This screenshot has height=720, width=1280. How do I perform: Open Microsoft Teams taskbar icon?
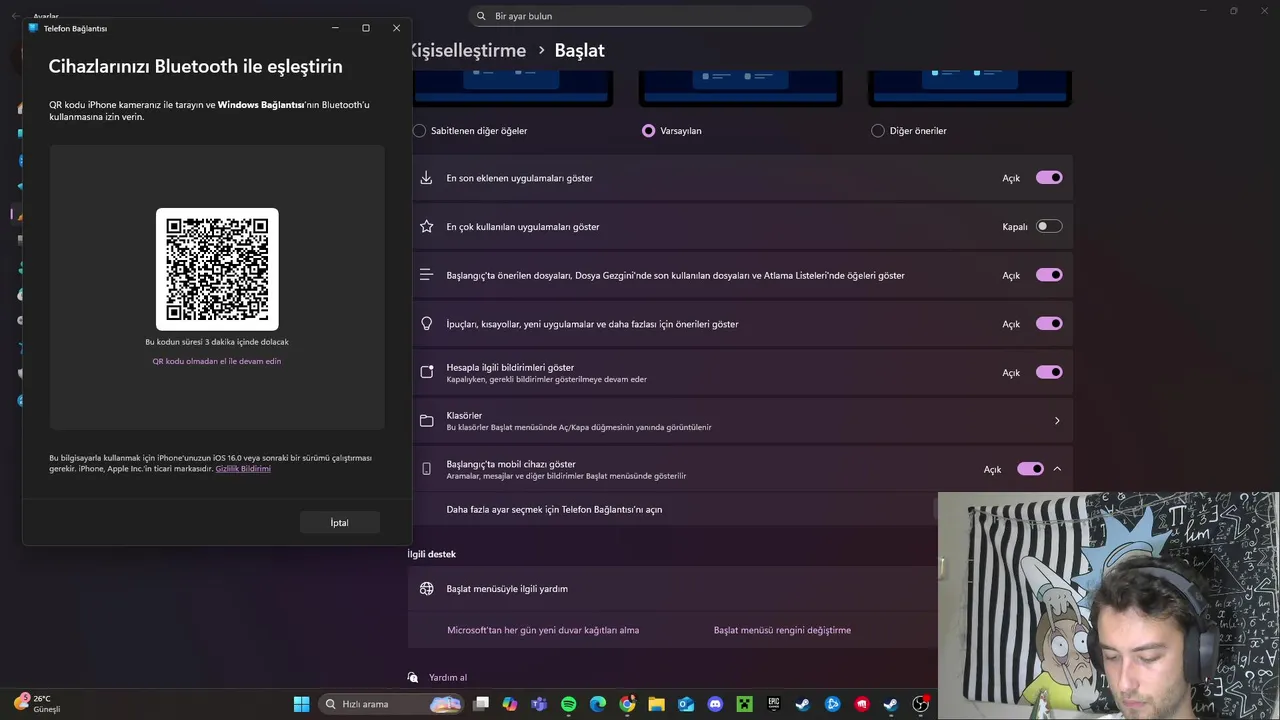[x=539, y=704]
